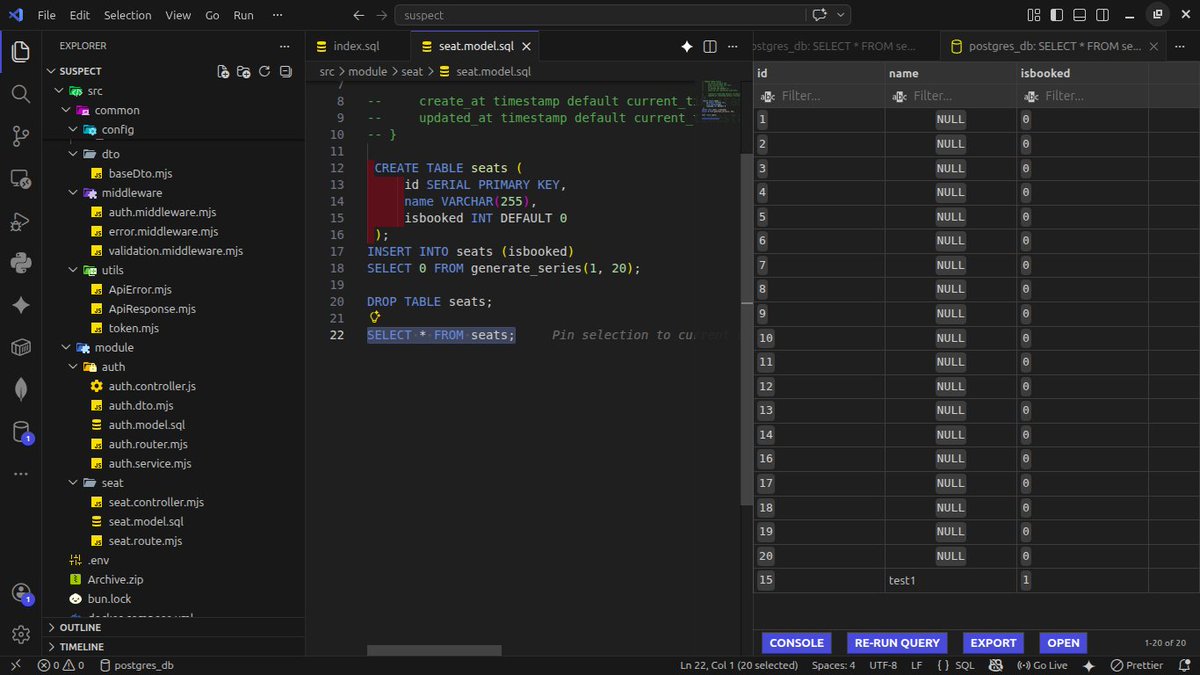Select the 'test1' name cell

coord(951,580)
